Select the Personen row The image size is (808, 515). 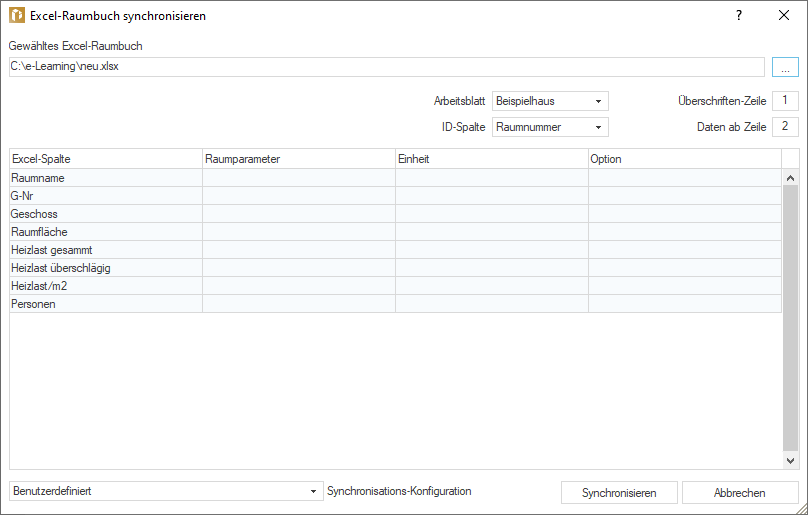pyautogui.click(x=395, y=304)
